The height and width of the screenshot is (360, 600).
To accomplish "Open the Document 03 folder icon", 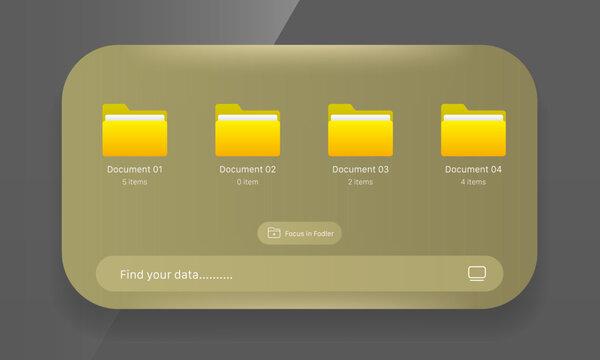I will 360,130.
